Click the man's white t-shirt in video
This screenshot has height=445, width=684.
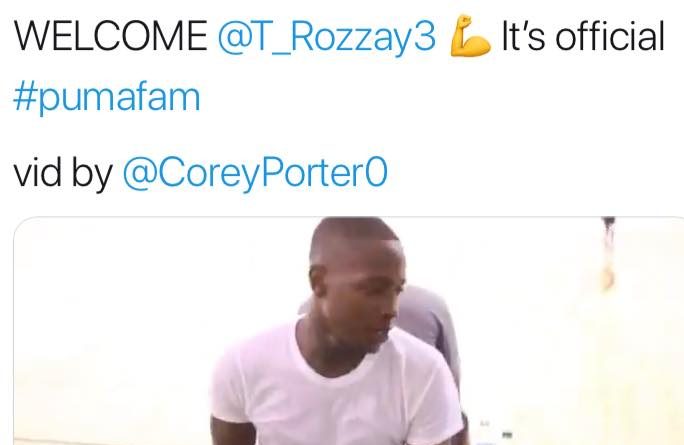click(x=336, y=388)
